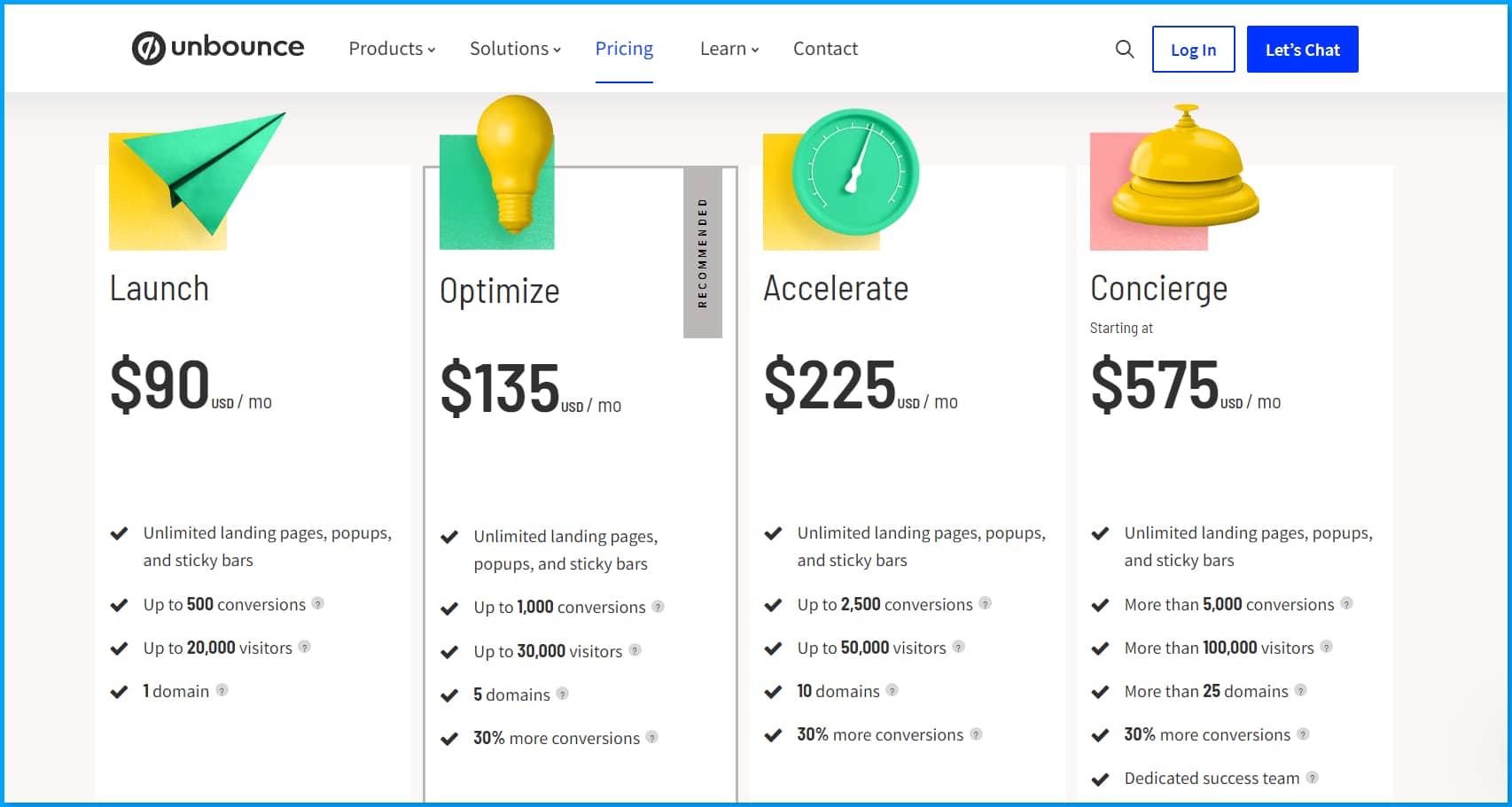Click the Launch paper plane image
Image resolution: width=1512 pixels, height=807 pixels.
tap(197, 180)
